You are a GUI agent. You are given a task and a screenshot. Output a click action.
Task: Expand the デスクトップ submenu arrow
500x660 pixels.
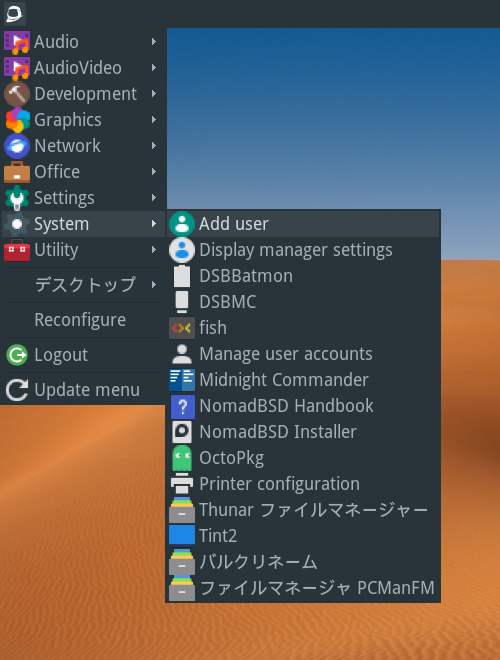click(x=154, y=285)
